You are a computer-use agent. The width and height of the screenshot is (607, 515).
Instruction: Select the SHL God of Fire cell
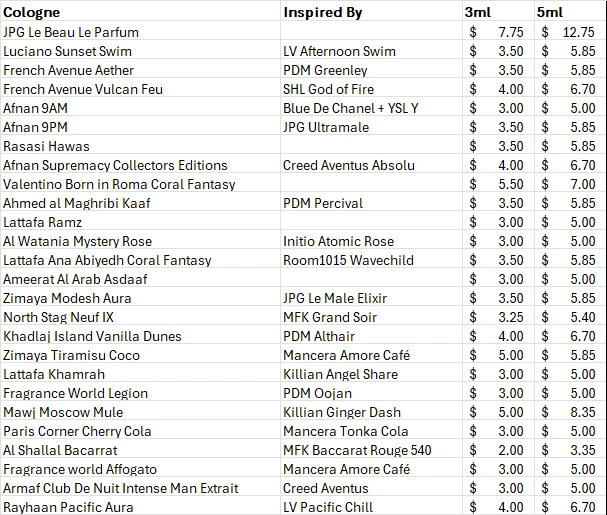tap(372, 89)
